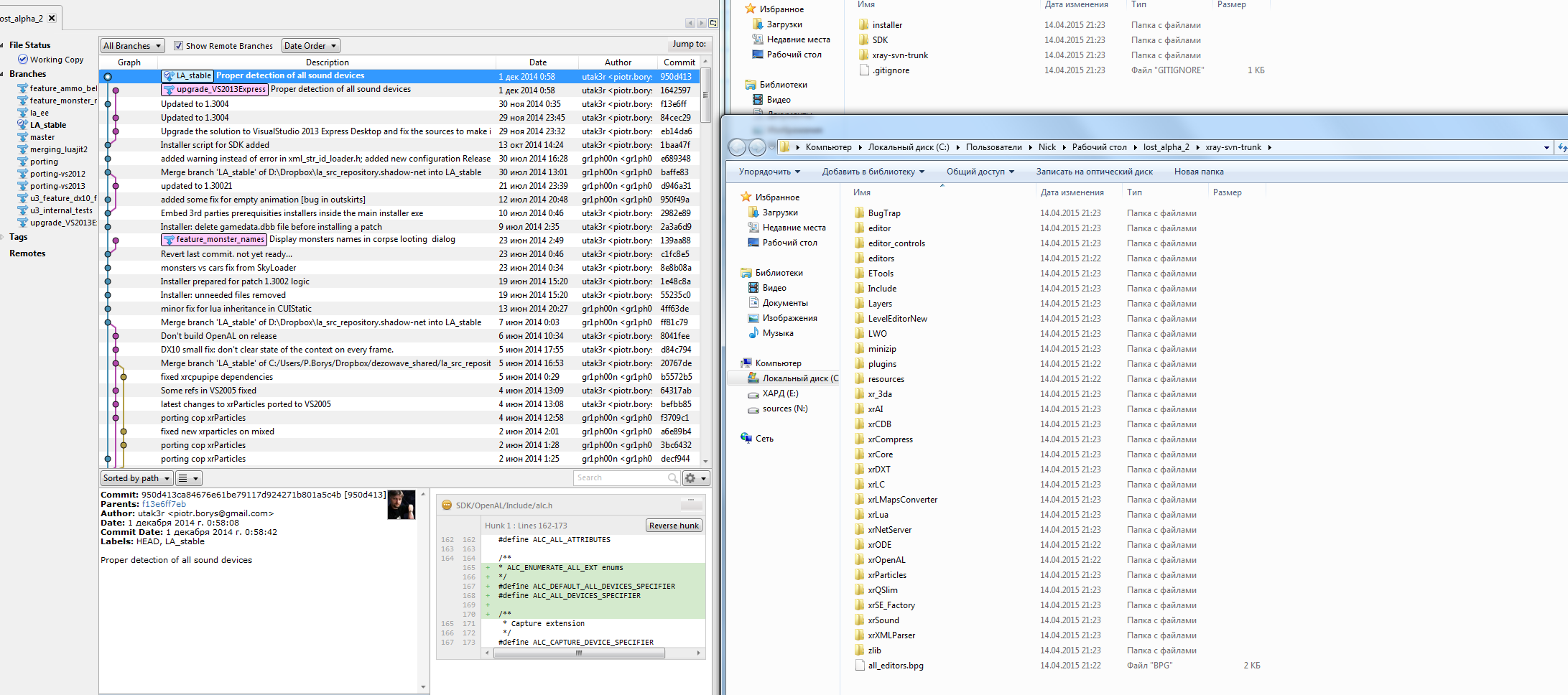The width and height of the screenshot is (1568, 695).
Task: Click the all_editors.bpg file icon
Action: click(860, 666)
